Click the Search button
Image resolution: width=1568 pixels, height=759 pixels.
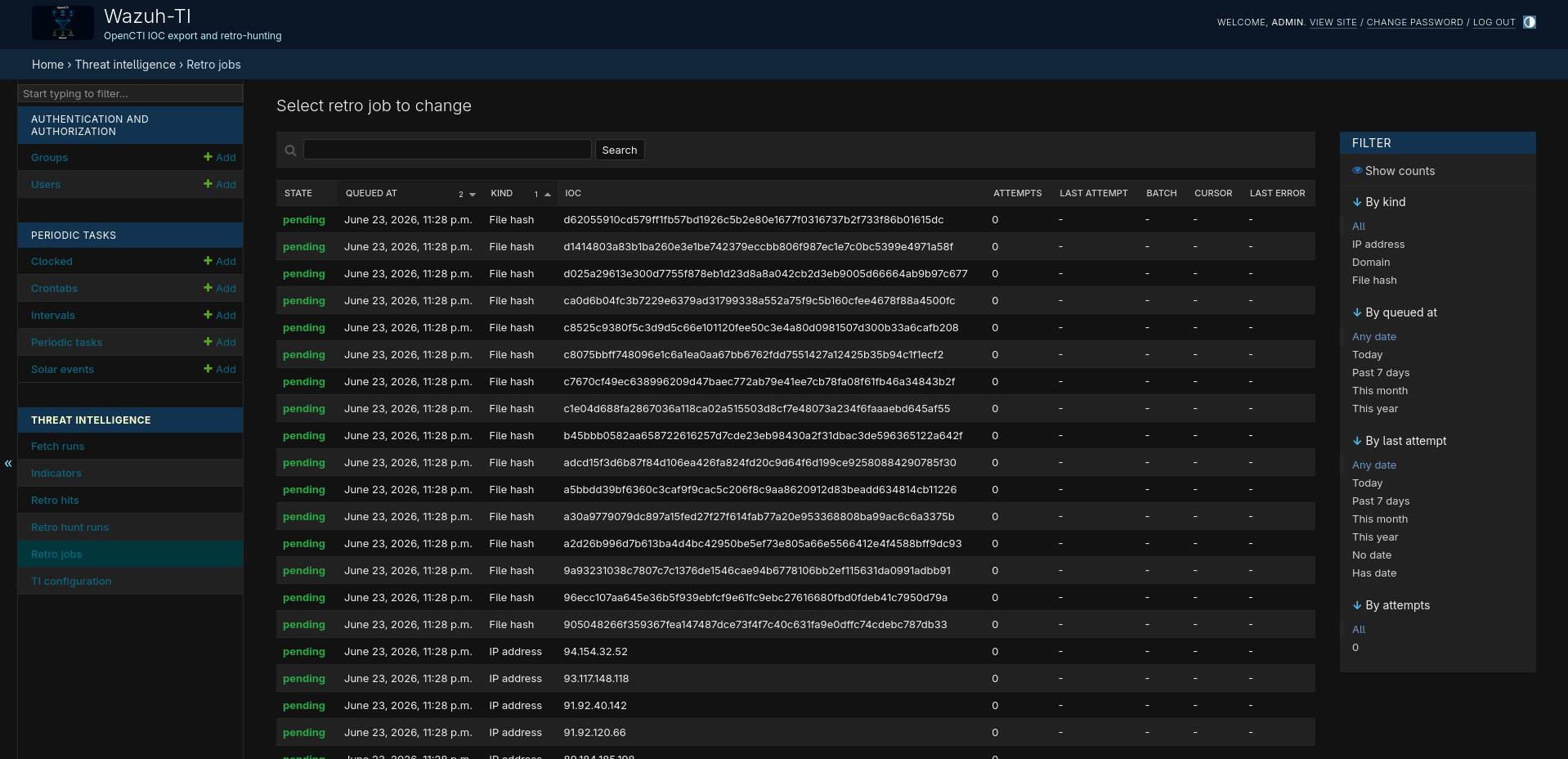coord(620,150)
